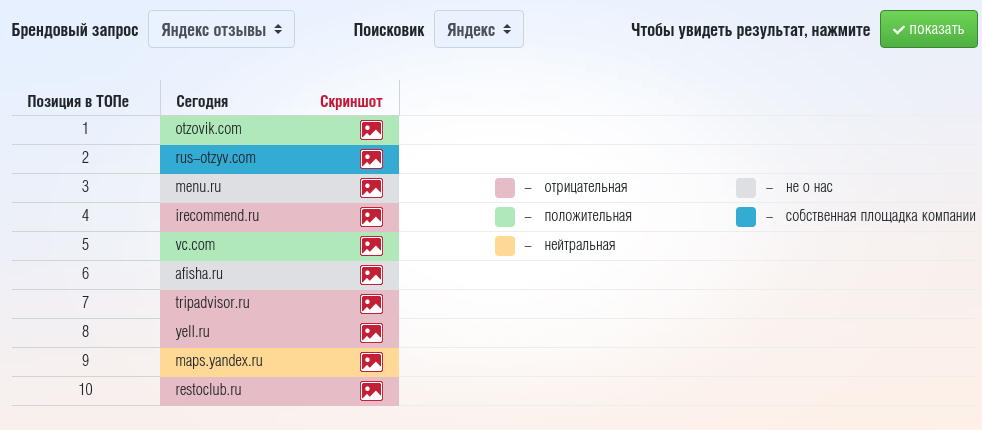
Task: Click the отрицательная legend label
Action: point(586,188)
